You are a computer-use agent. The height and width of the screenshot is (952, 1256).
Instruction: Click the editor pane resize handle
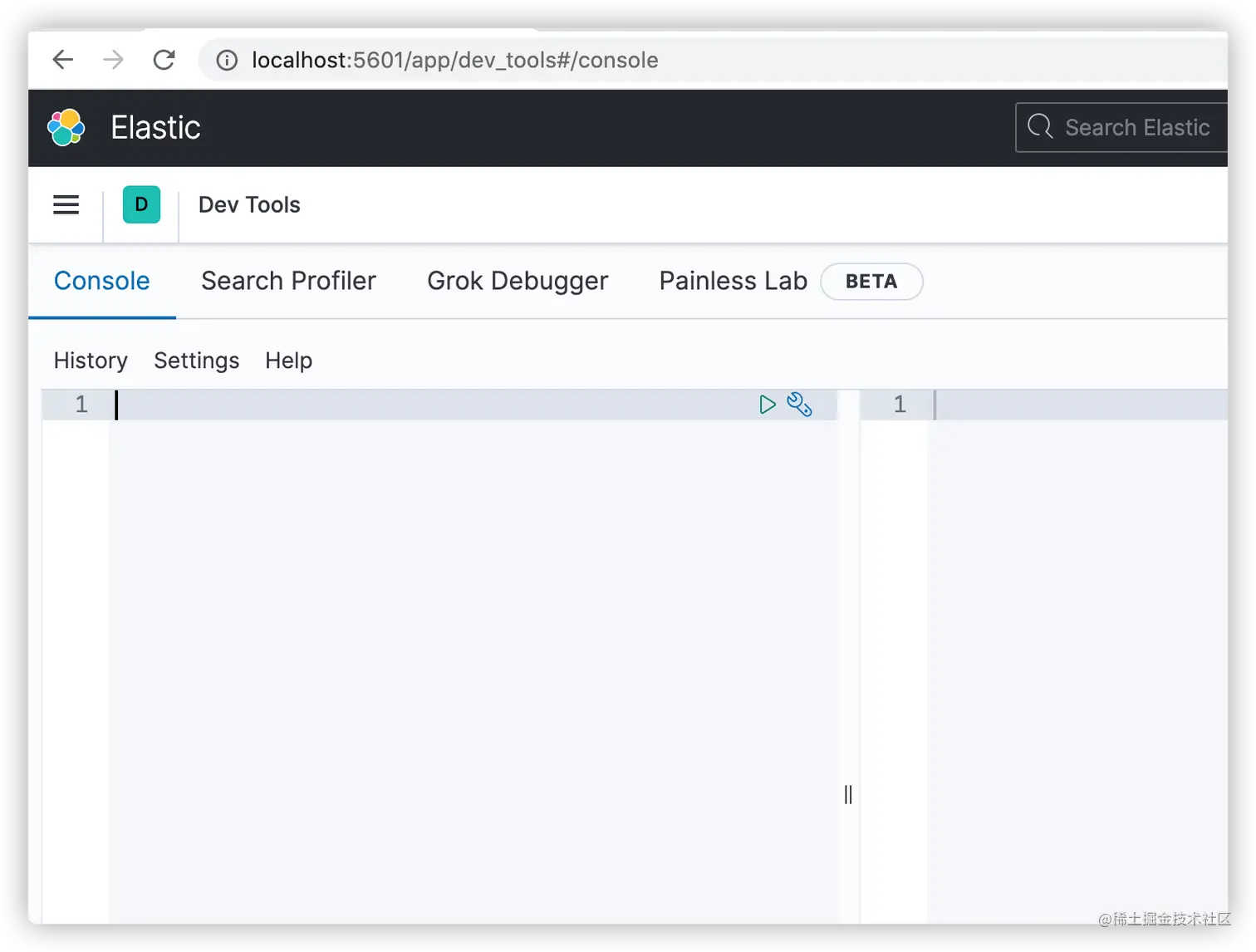[x=848, y=795]
